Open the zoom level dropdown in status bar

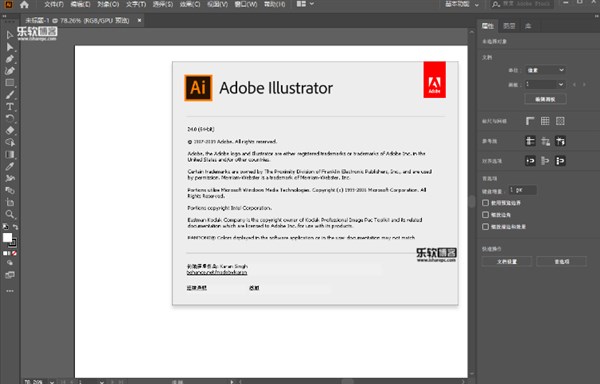52,381
